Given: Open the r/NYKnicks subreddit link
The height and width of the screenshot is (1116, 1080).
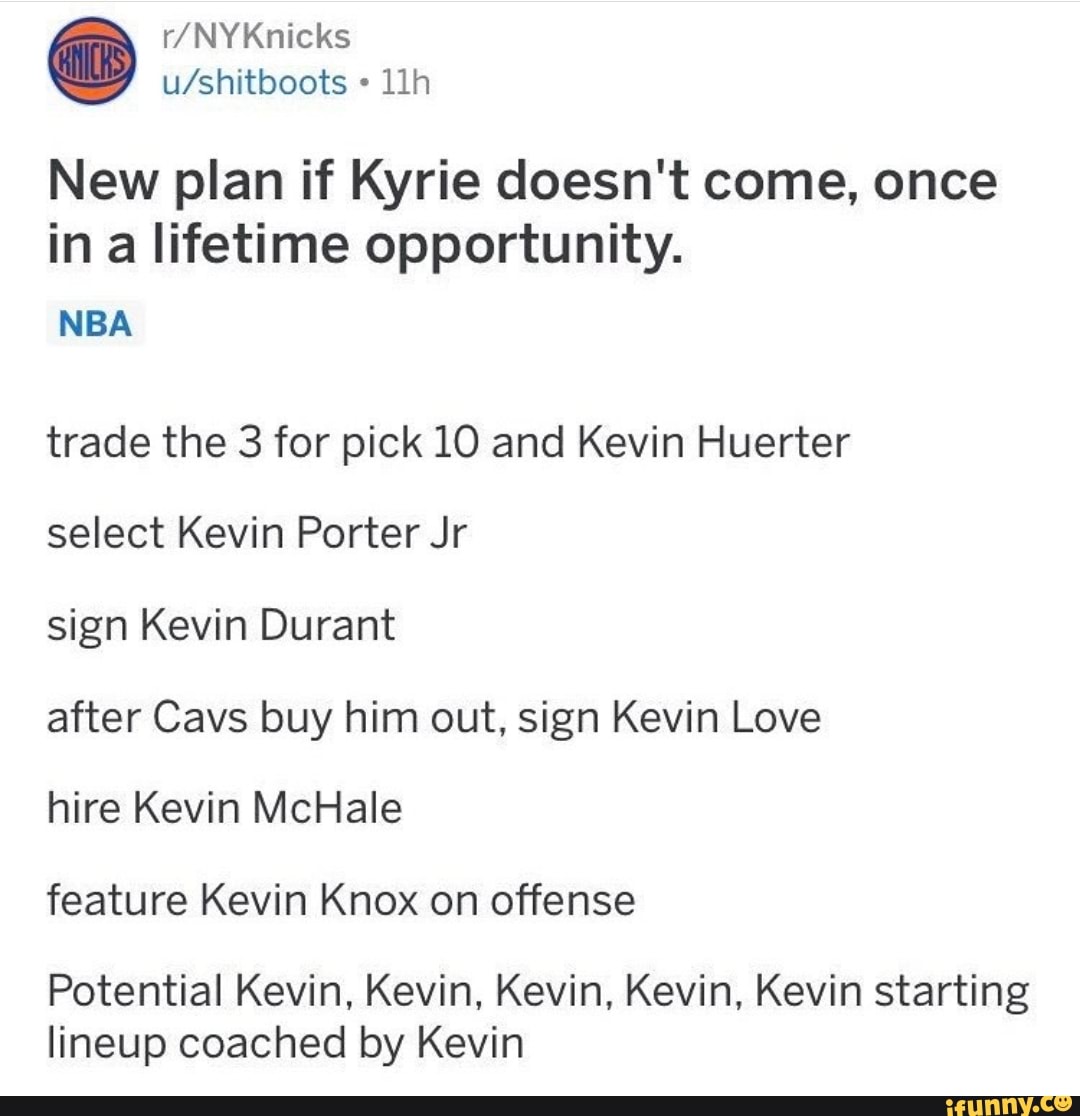Looking at the screenshot, I should (x=255, y=37).
